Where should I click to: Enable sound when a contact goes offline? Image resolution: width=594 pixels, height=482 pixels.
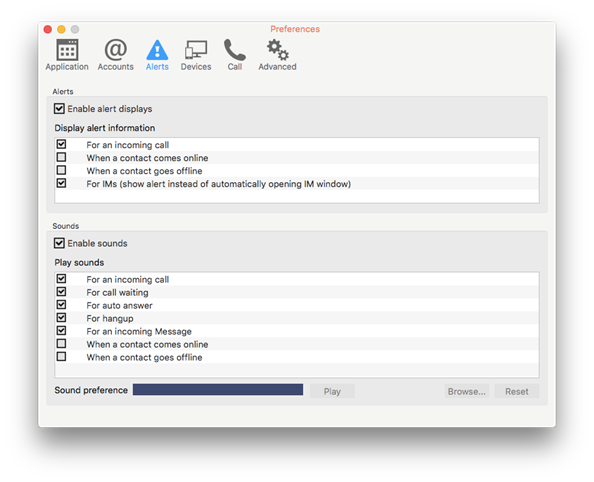pyautogui.click(x=61, y=357)
